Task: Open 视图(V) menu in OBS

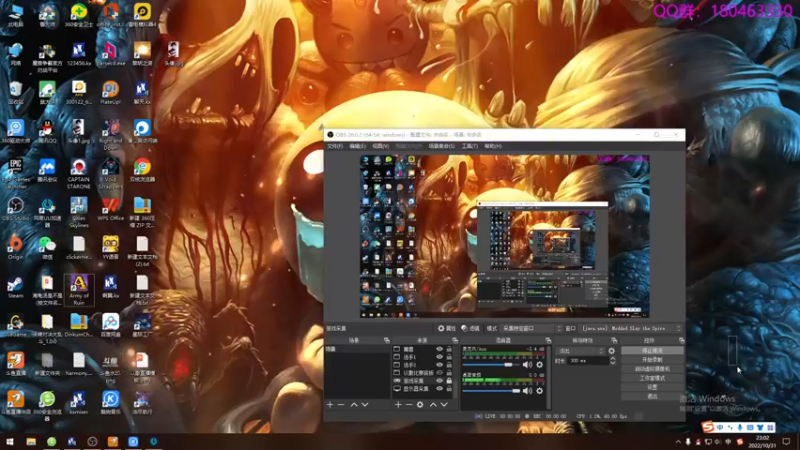Action: tap(380, 146)
